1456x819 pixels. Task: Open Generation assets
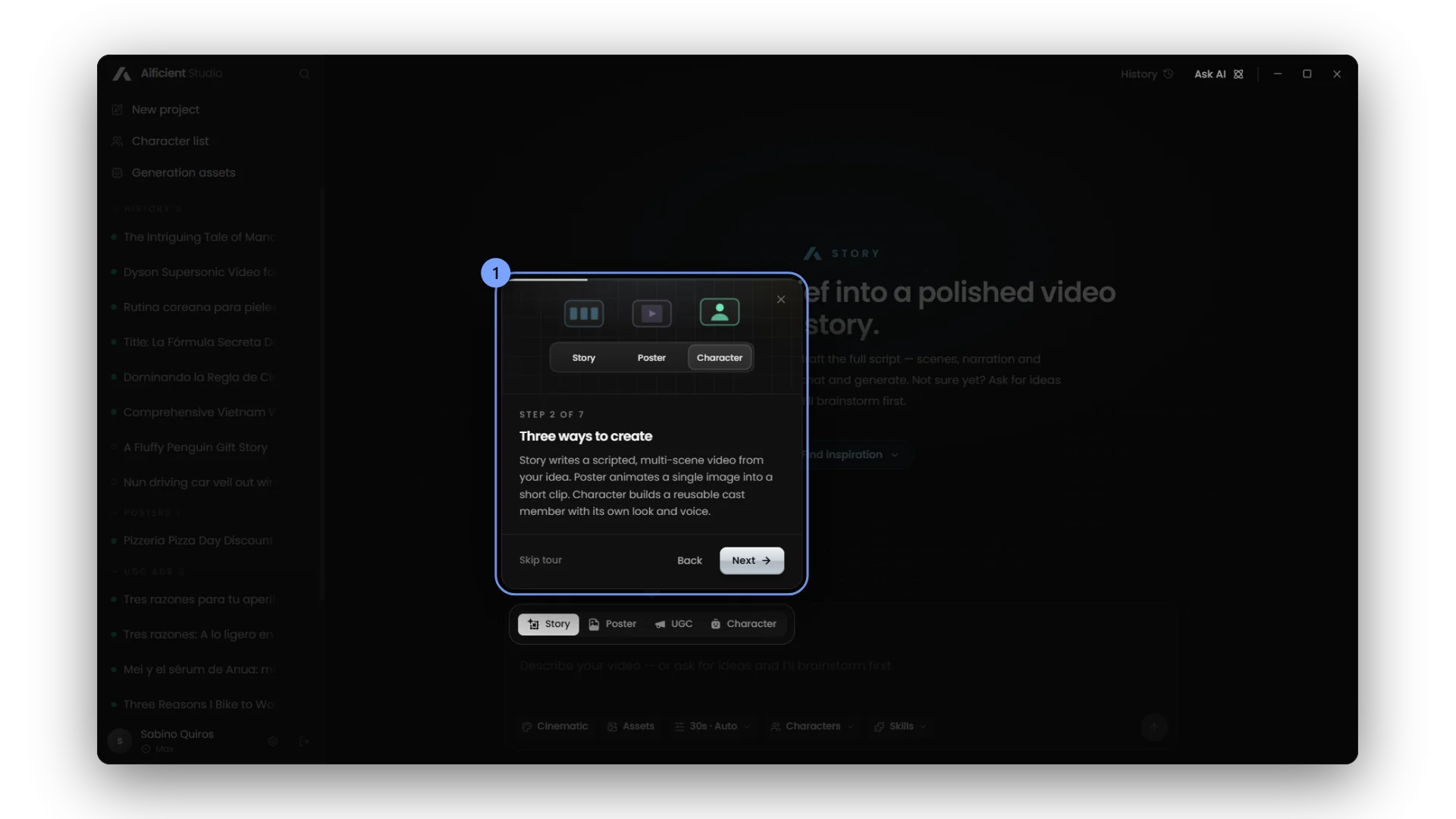(174, 173)
